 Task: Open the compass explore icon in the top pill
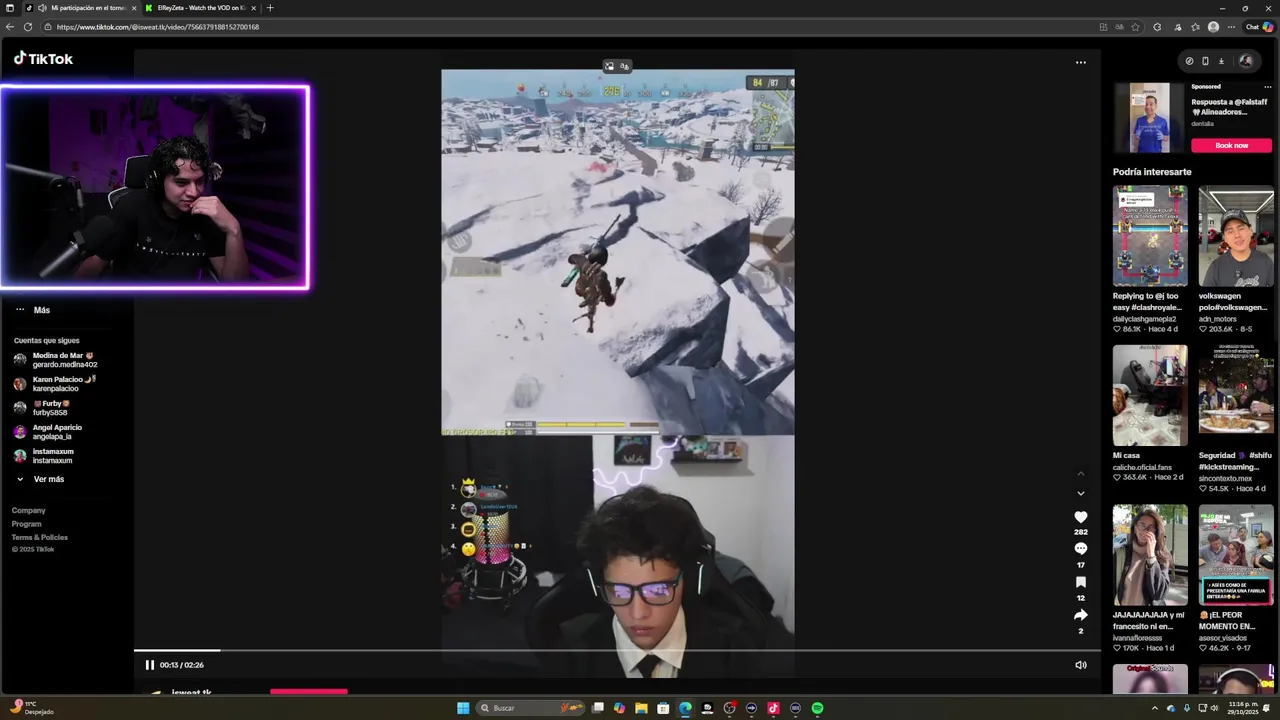pyautogui.click(x=1189, y=61)
